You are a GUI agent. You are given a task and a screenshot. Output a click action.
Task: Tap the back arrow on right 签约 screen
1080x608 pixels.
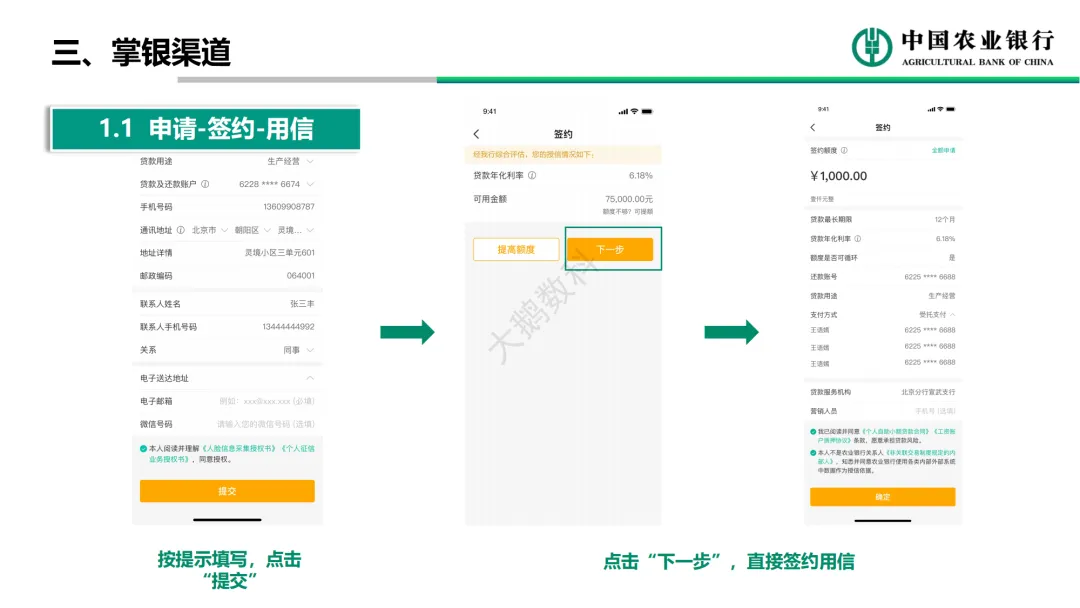(x=812, y=128)
